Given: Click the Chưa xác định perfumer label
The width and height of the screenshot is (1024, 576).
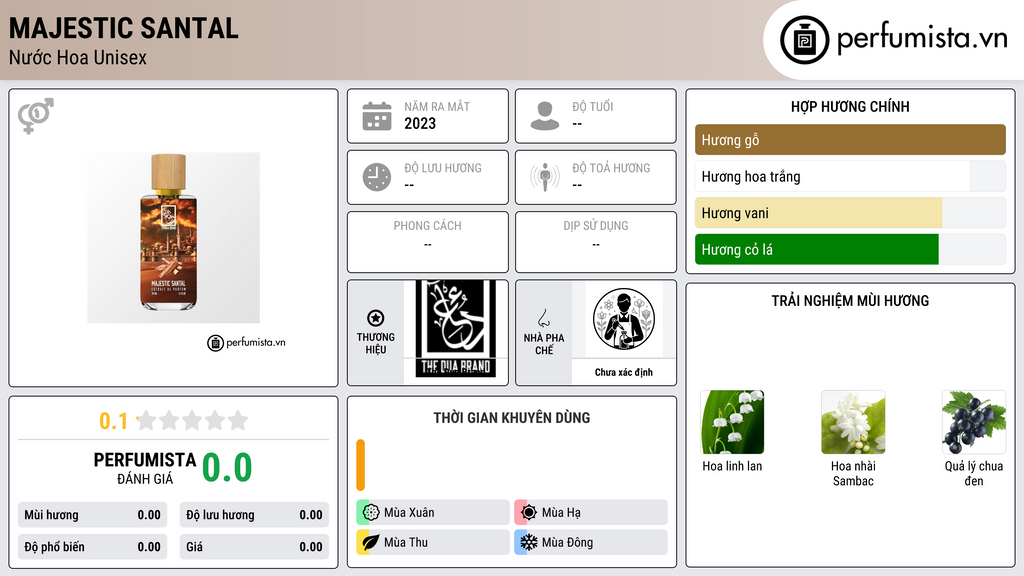Looking at the screenshot, I should pos(624,372).
